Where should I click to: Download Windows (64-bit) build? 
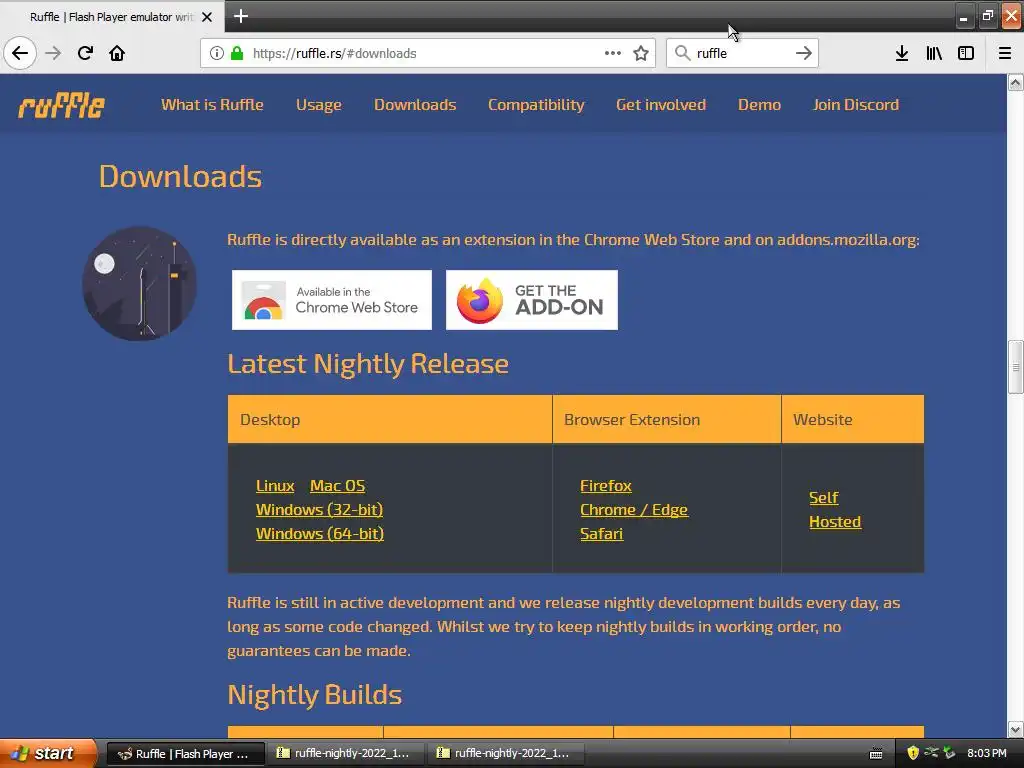(x=320, y=534)
